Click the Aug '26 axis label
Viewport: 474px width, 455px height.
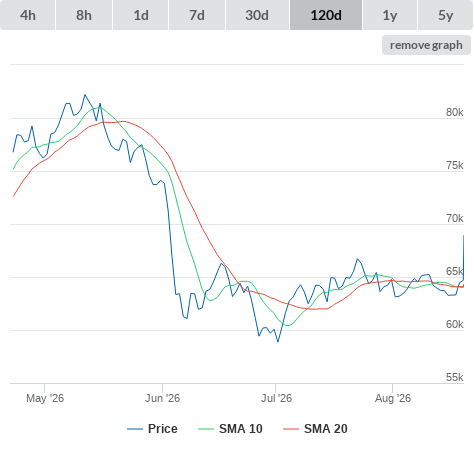[x=393, y=398]
